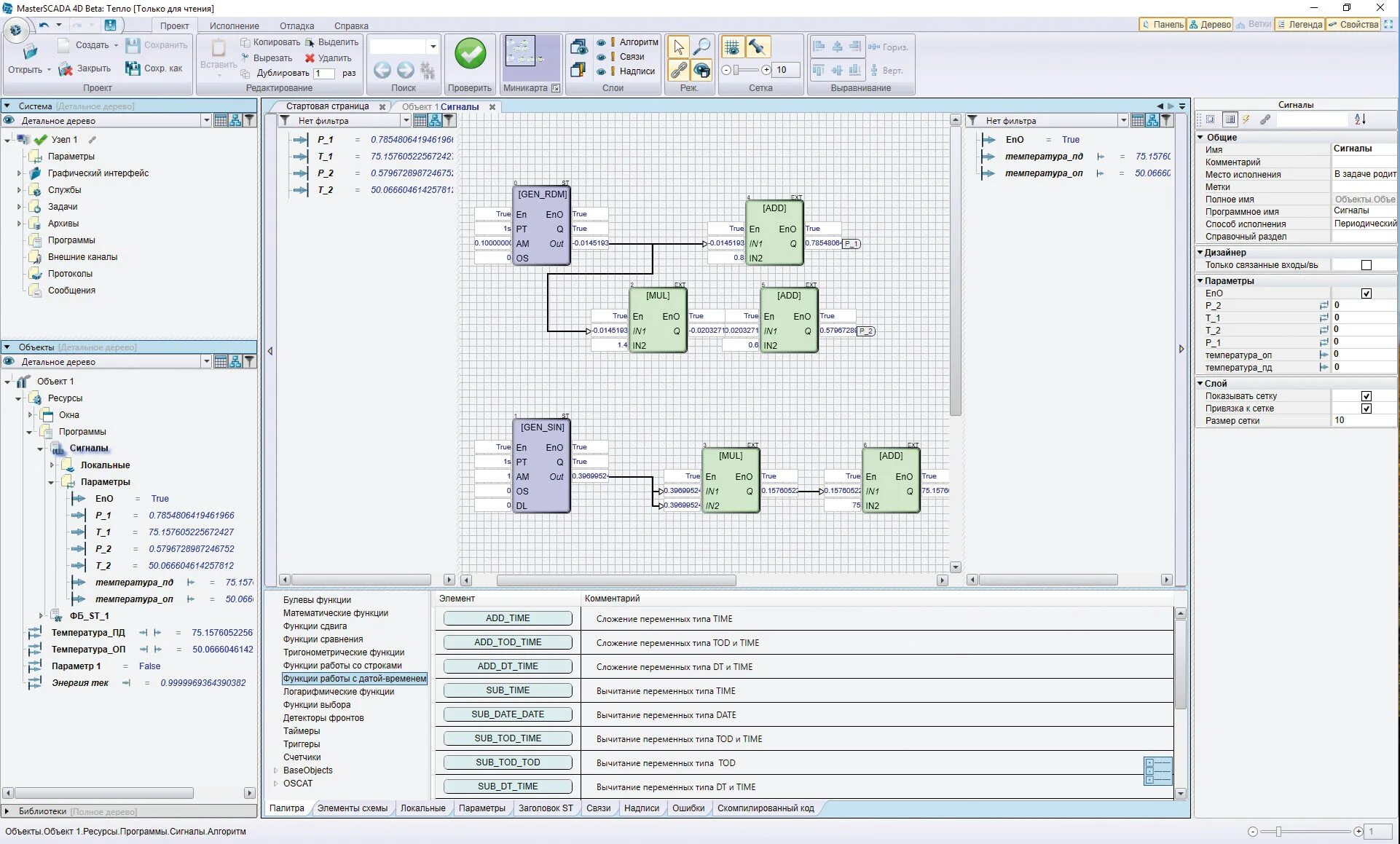Enable 'Только связанные входы/вых' checkbox
This screenshot has height=844, width=1400.
click(1366, 265)
